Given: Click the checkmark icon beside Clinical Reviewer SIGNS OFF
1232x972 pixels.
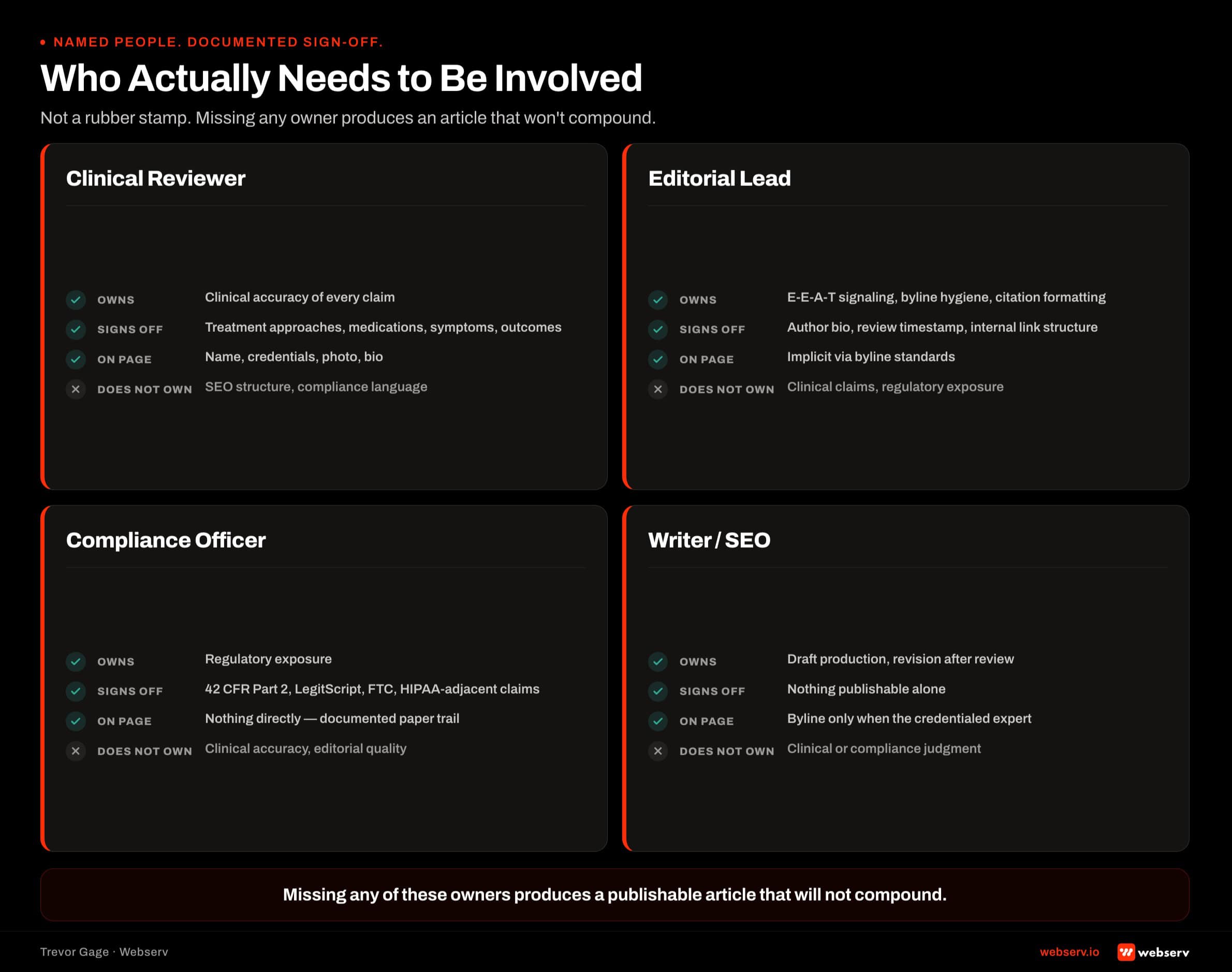Looking at the screenshot, I should tap(76, 329).
